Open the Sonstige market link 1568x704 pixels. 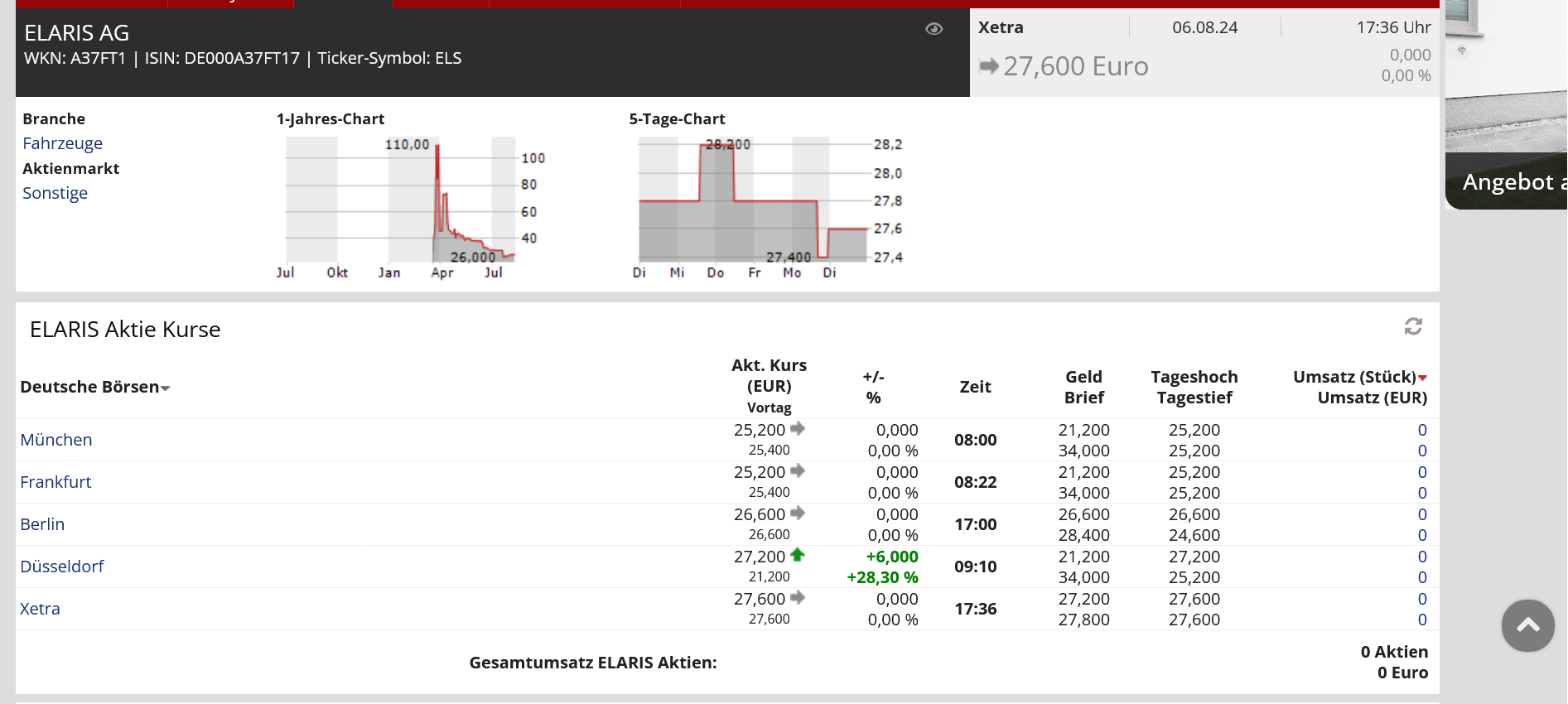(x=55, y=193)
